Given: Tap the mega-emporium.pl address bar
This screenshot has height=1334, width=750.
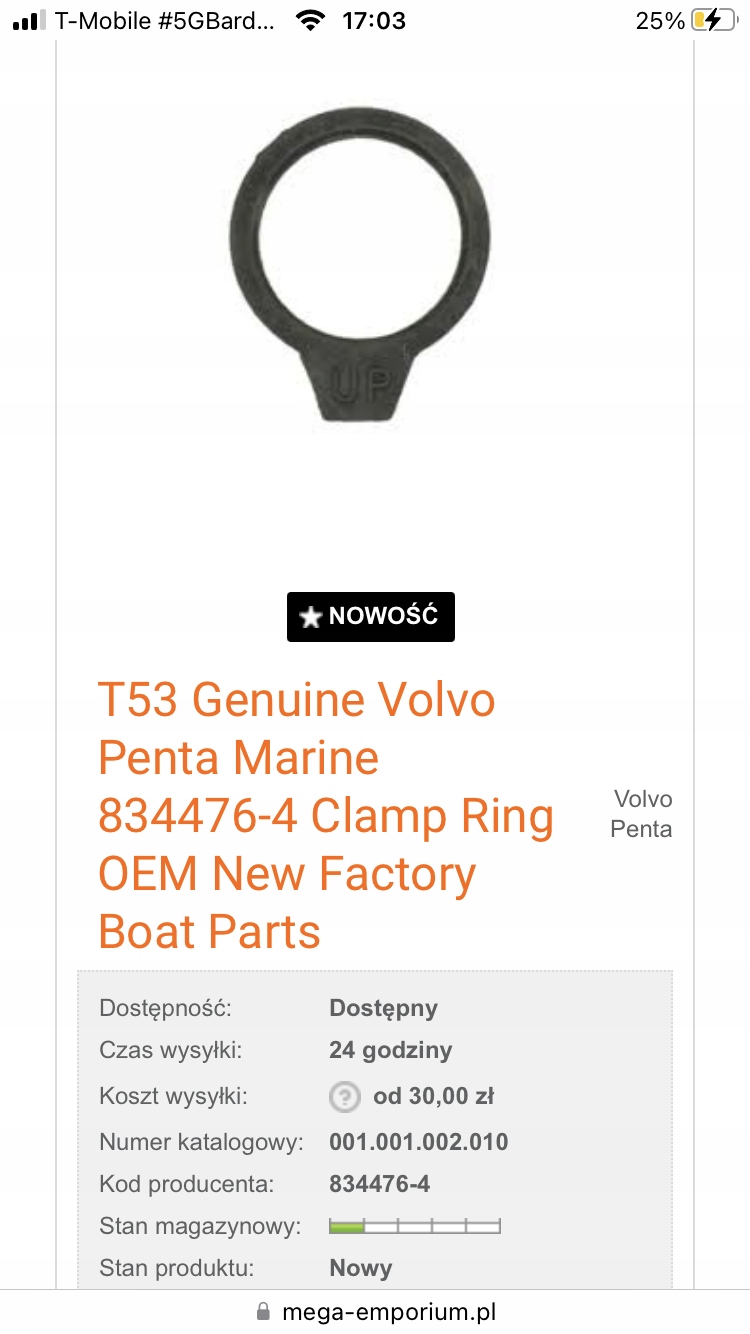Looking at the screenshot, I should pos(375,1311).
